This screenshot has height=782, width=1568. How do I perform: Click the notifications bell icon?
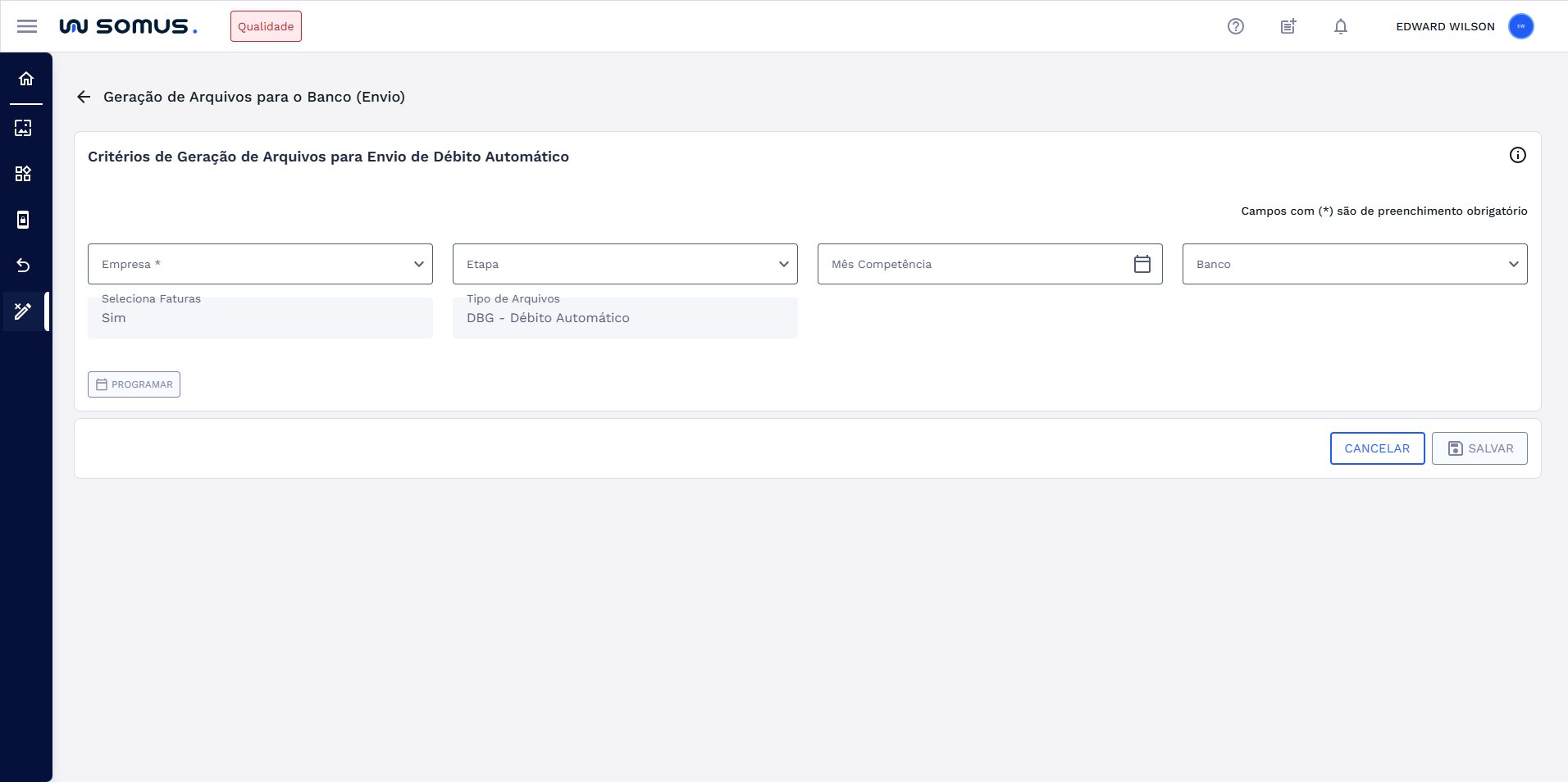click(1340, 25)
